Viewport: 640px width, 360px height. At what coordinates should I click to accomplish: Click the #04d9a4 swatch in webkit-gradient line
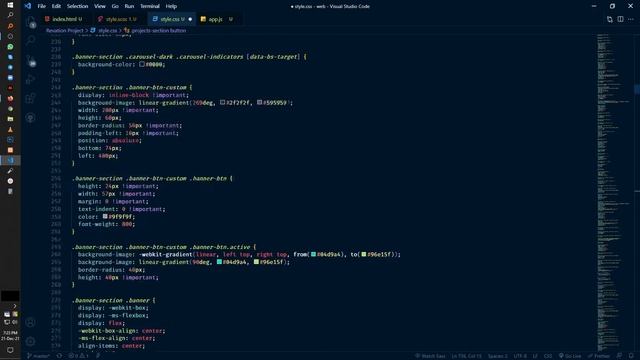313,254
